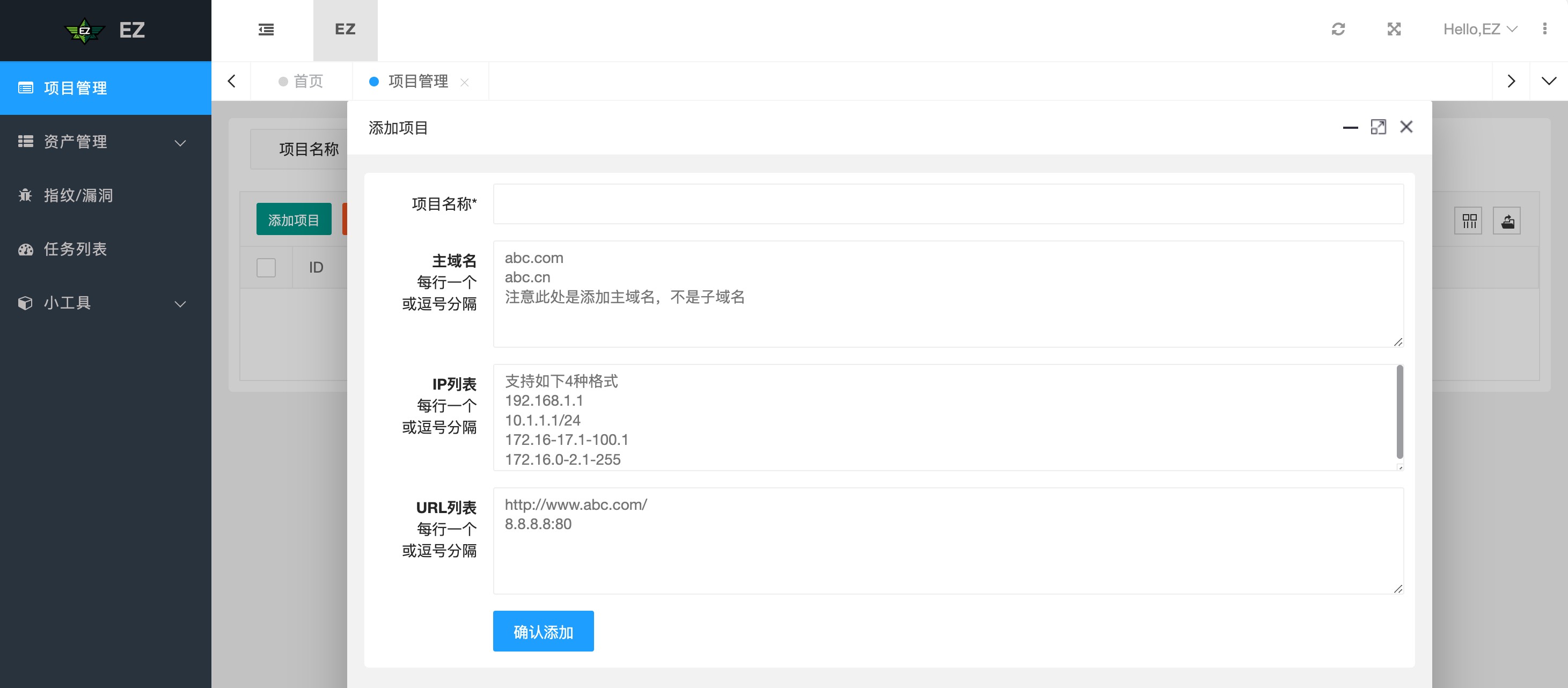Open the tab operations dropdown arrow
1568x688 pixels.
pyautogui.click(x=1549, y=81)
